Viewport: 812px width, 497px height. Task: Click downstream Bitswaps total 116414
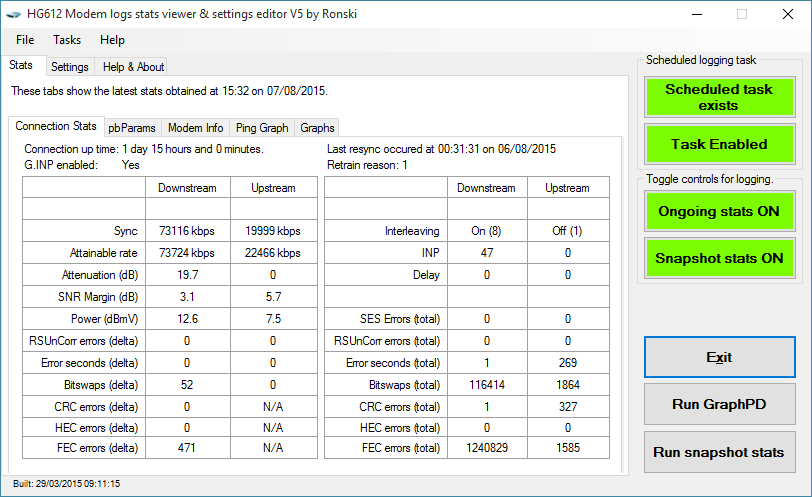coord(487,385)
